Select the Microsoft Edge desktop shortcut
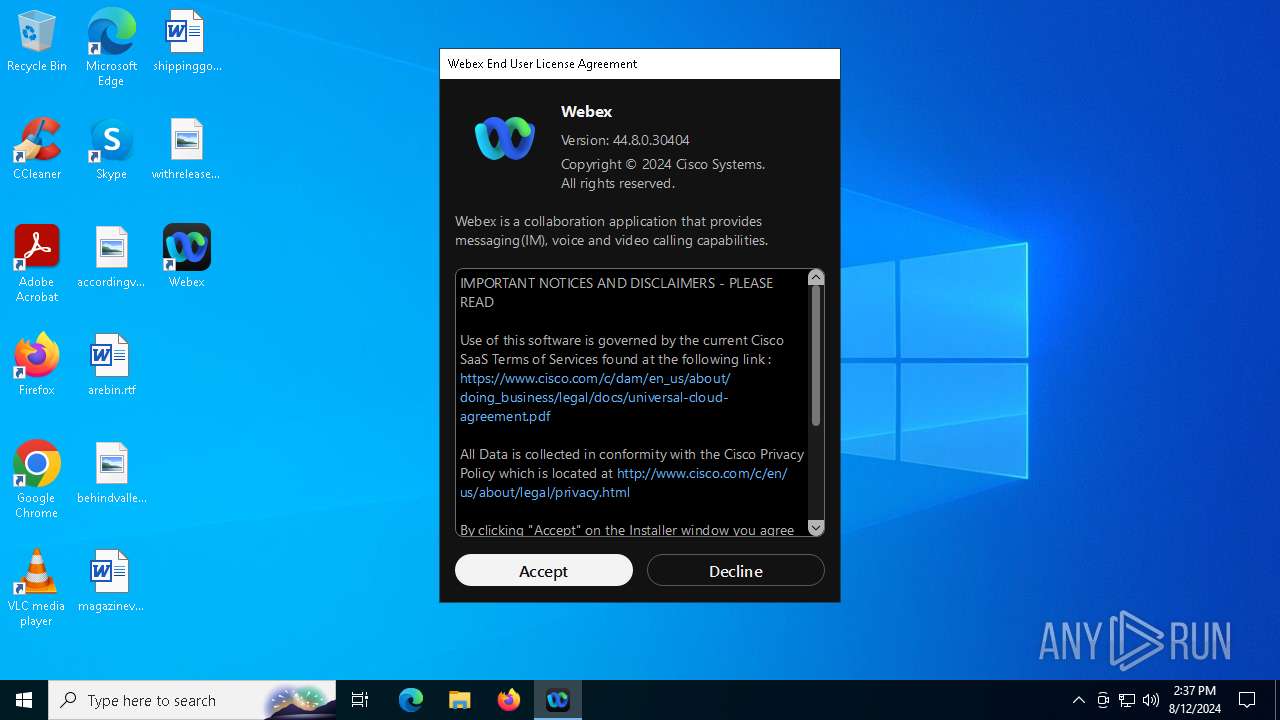Image resolution: width=1280 pixels, height=720 pixels. (111, 48)
